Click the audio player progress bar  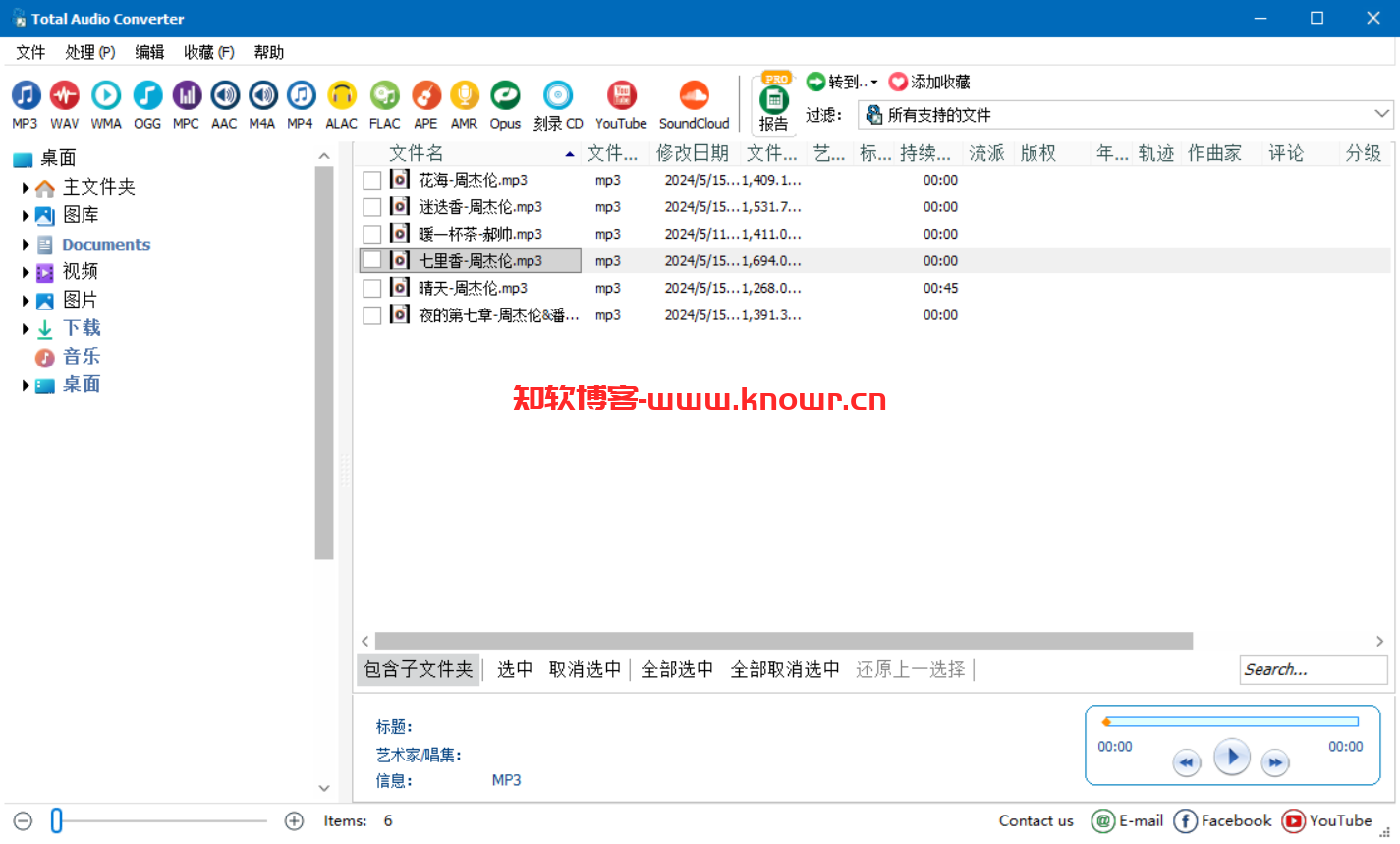coord(1231,722)
